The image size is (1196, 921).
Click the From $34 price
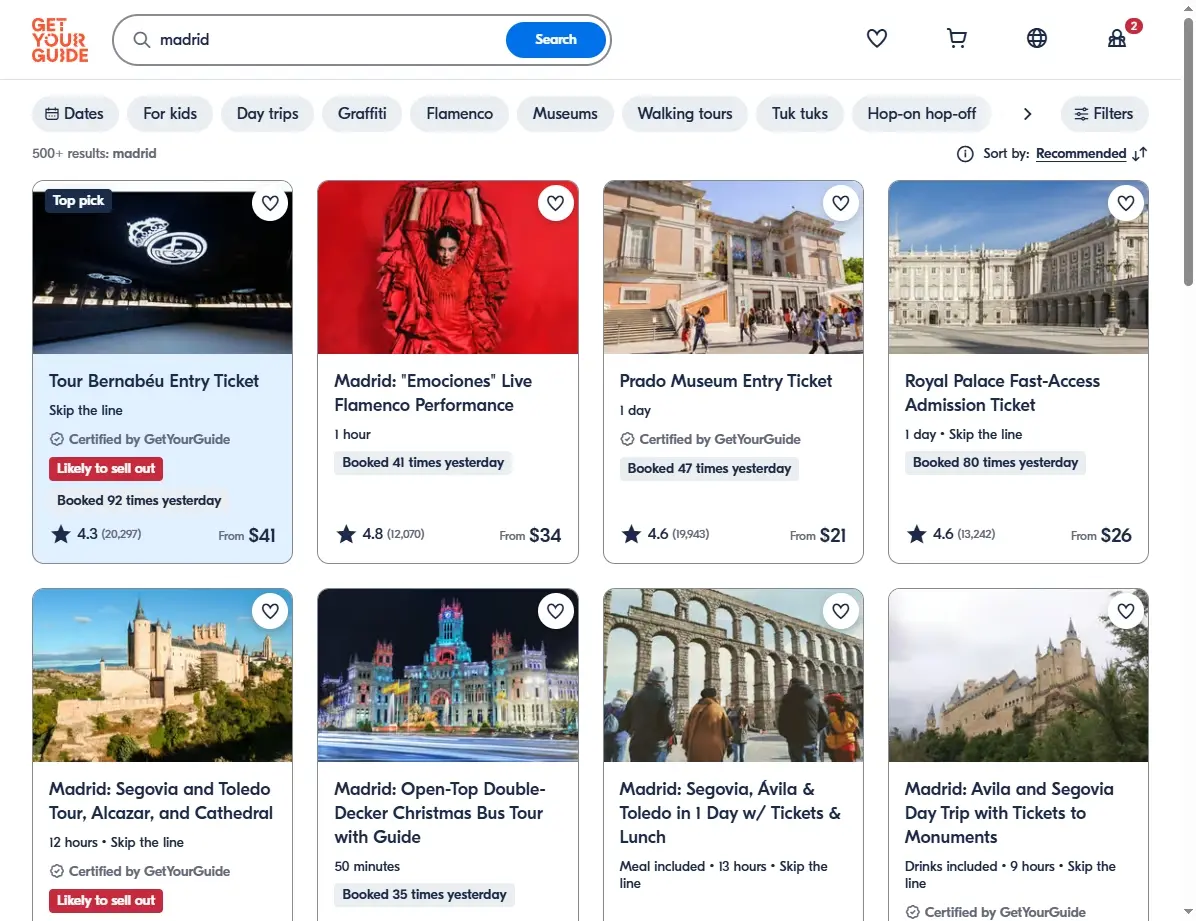click(x=530, y=536)
